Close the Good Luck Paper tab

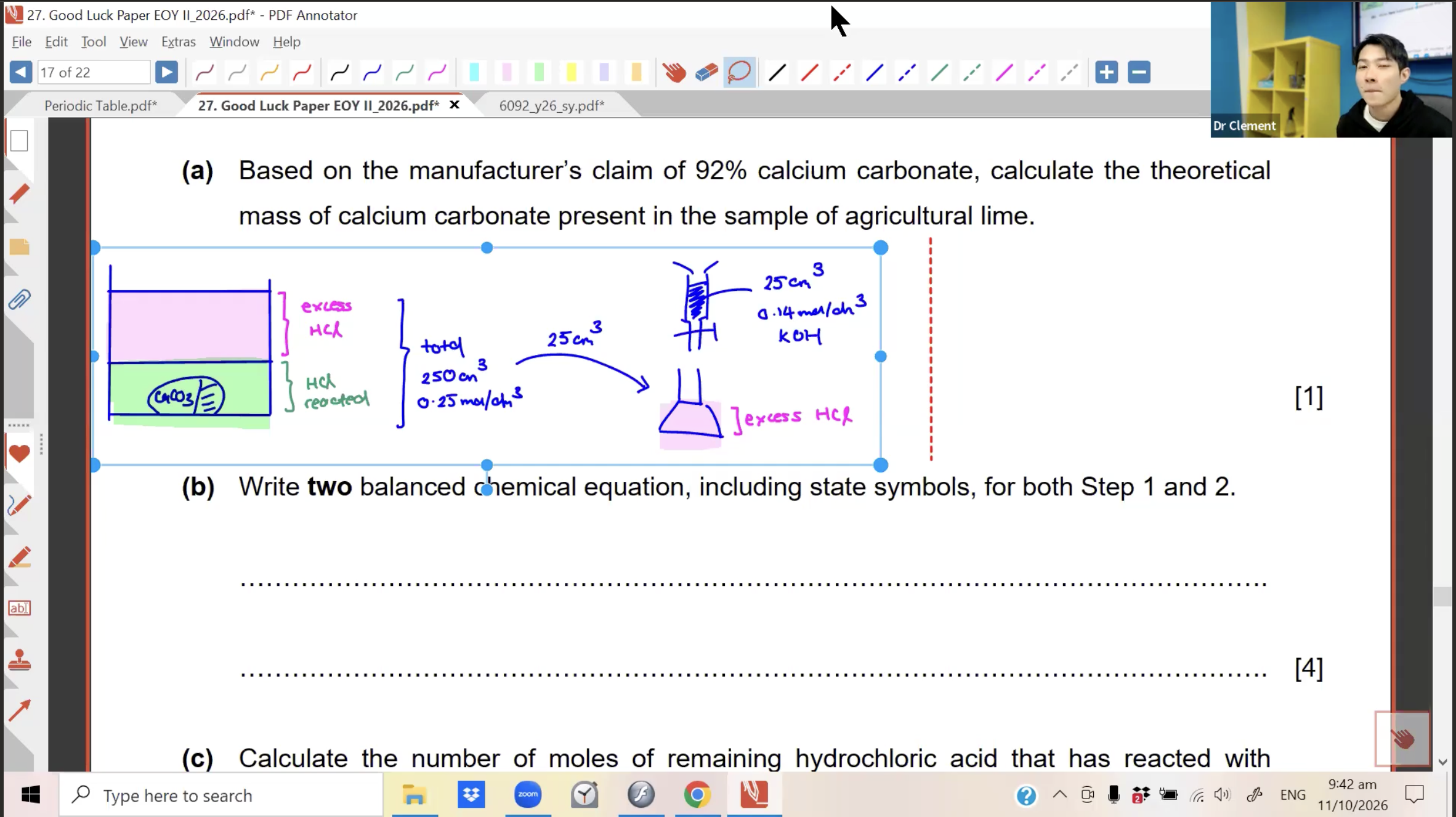point(455,105)
